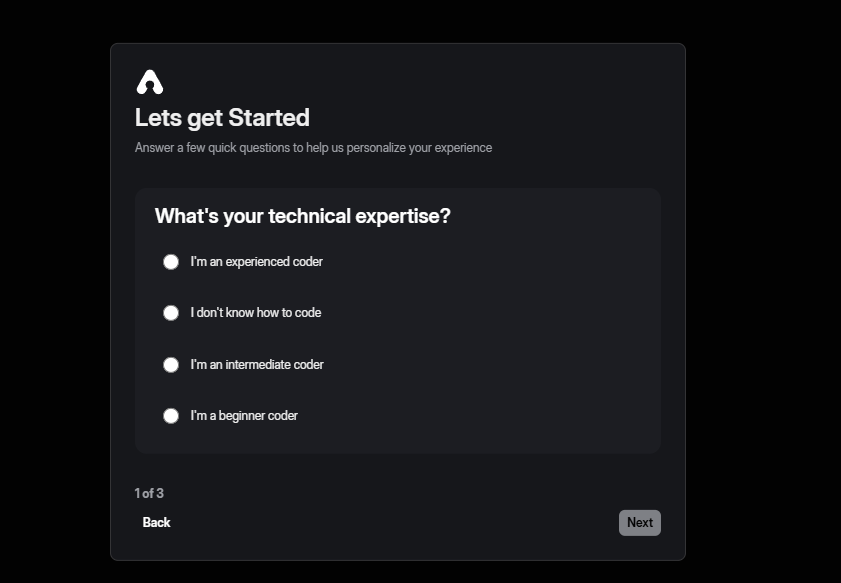841x583 pixels.
Task: Go back using the Back button
Action: point(157,522)
